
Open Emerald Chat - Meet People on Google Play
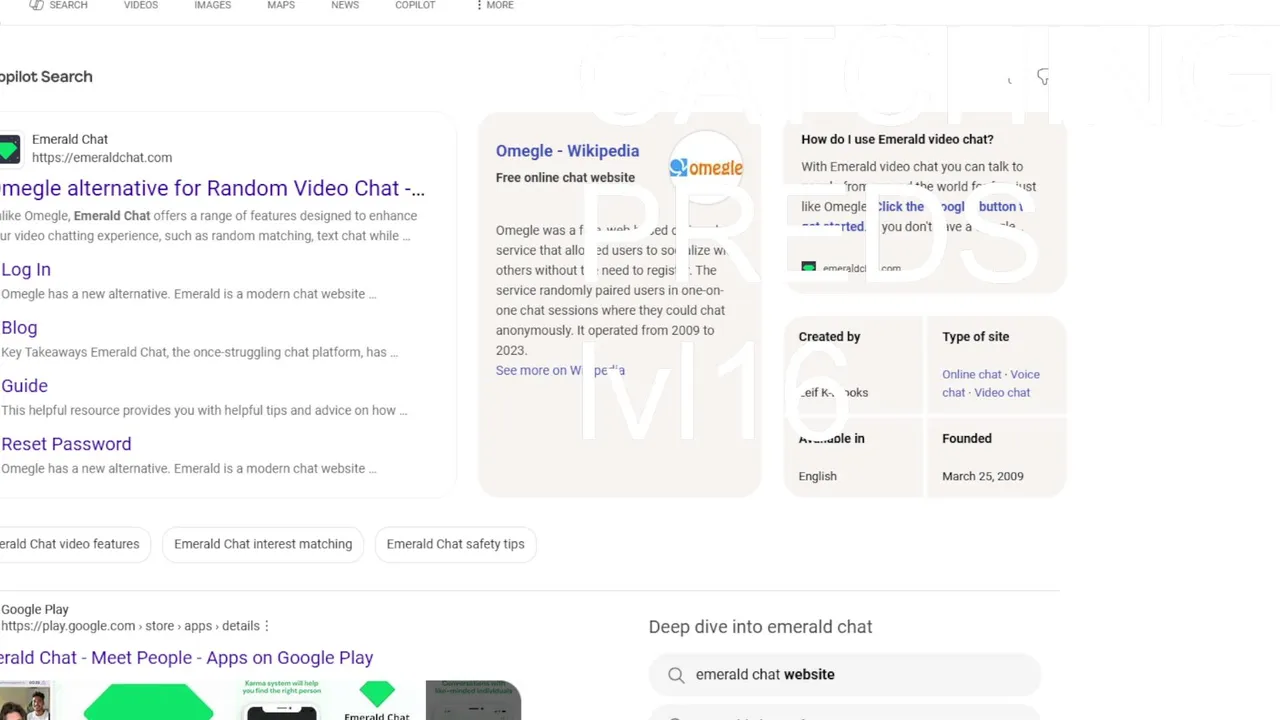tap(186, 657)
